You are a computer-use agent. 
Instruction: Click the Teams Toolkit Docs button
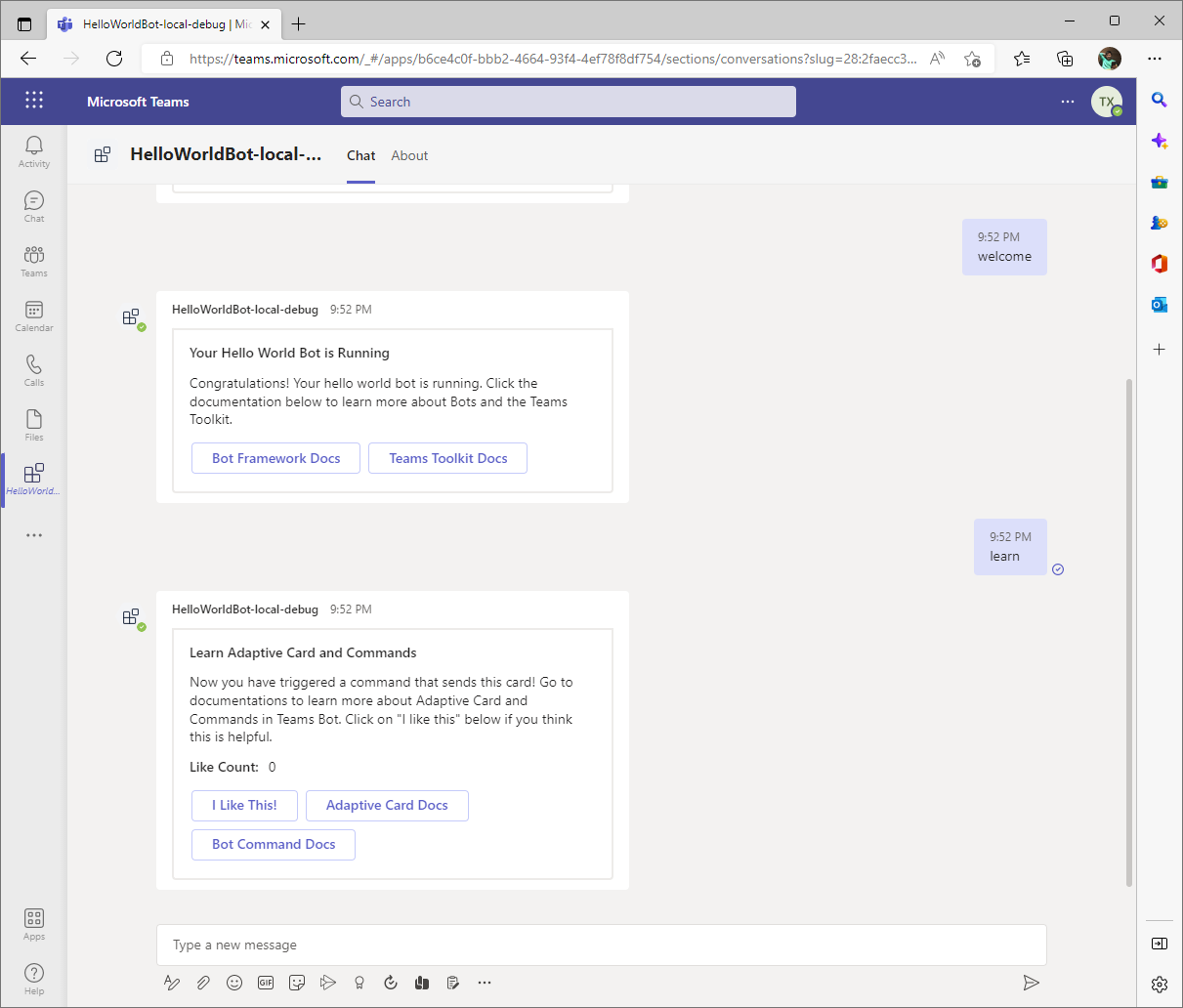[x=448, y=458]
